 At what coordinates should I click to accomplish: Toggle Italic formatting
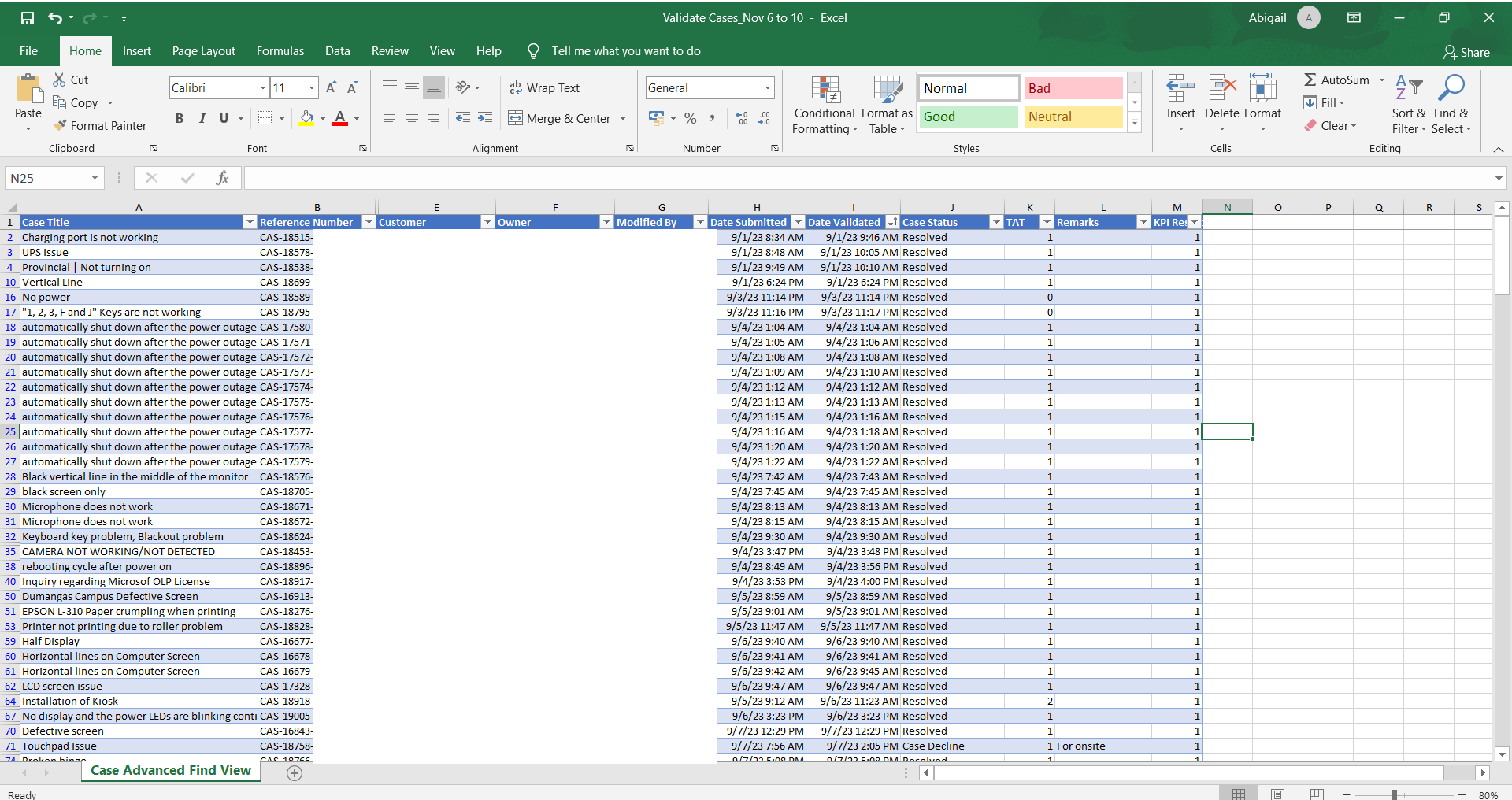[x=202, y=119]
